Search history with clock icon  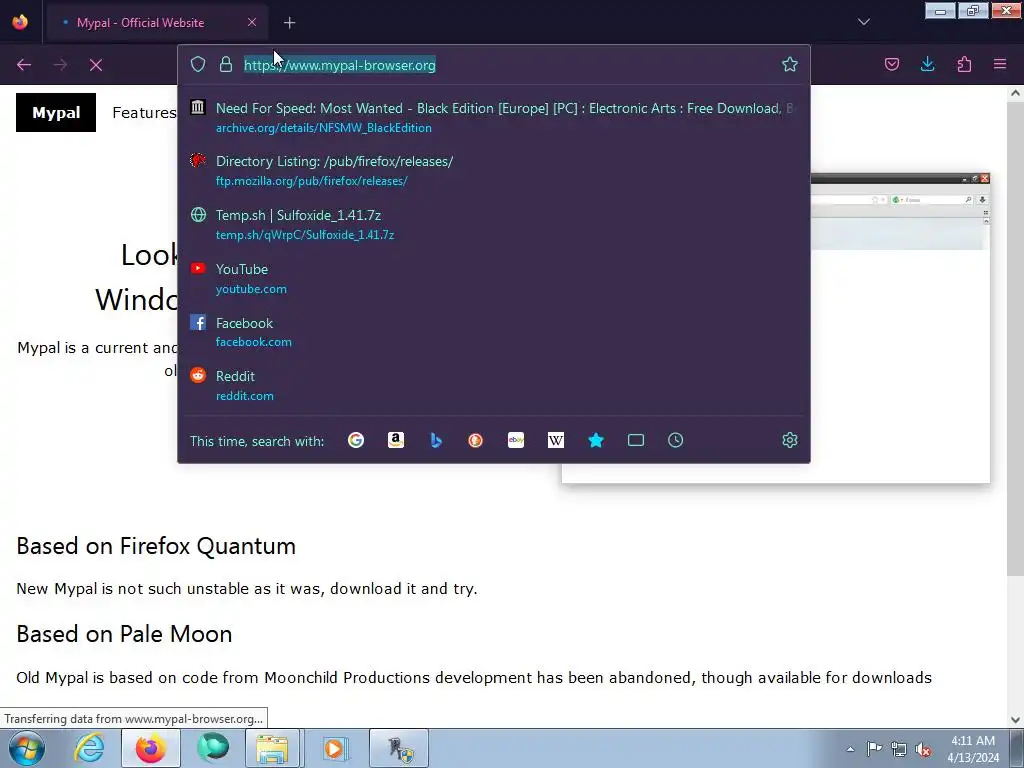675,440
